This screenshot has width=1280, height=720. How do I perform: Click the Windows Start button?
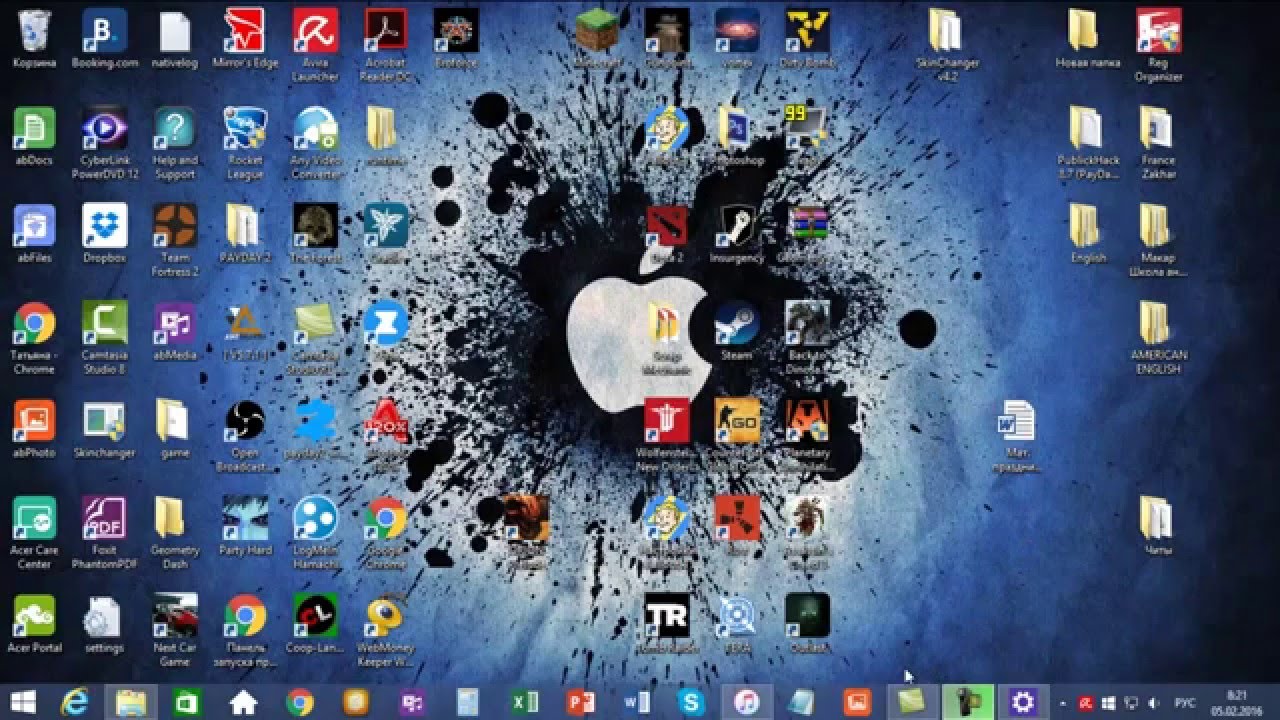point(22,702)
